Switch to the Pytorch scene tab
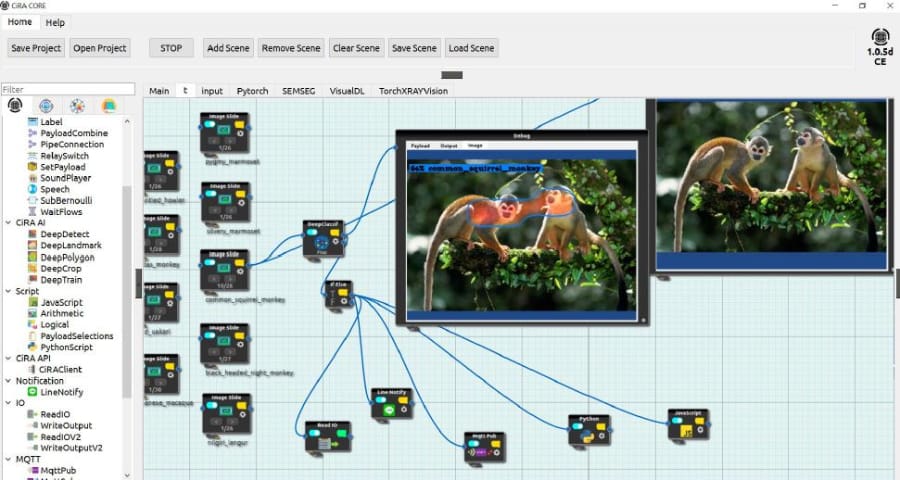Image resolution: width=900 pixels, height=480 pixels. 252,90
